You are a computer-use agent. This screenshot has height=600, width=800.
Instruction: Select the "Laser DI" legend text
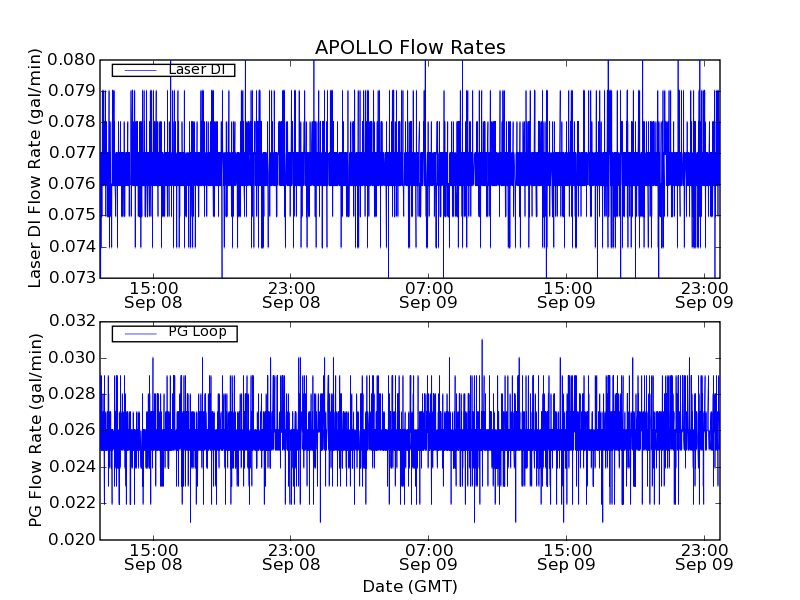coord(196,70)
